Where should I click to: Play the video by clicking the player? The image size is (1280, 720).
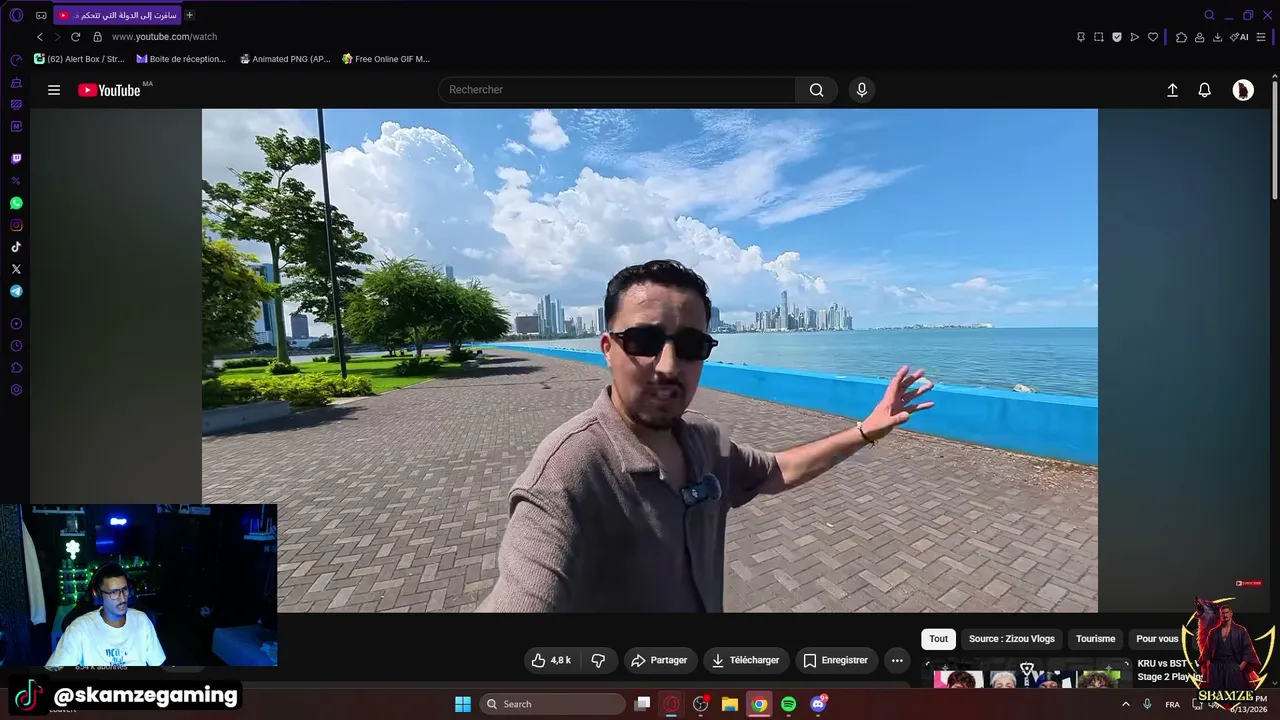[x=650, y=360]
